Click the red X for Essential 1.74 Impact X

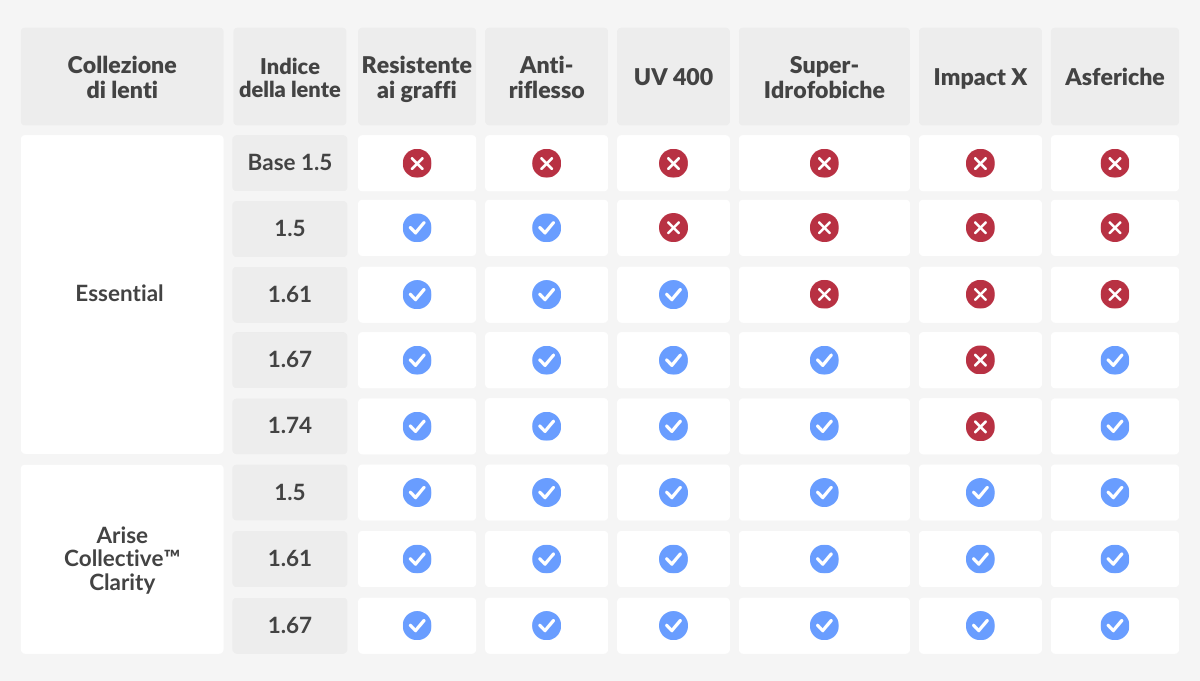tap(980, 427)
